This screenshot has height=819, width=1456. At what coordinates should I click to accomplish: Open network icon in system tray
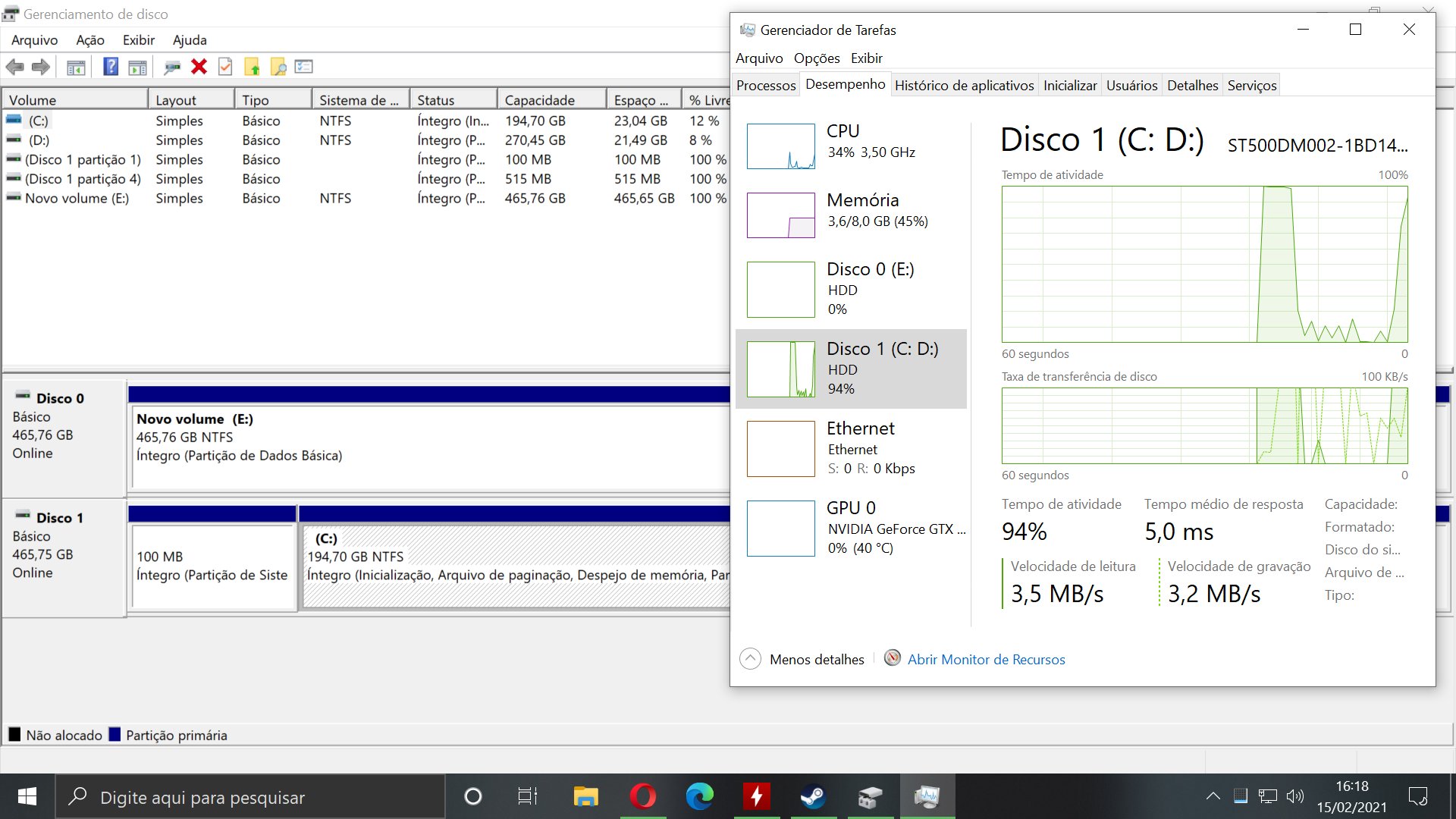1268,796
